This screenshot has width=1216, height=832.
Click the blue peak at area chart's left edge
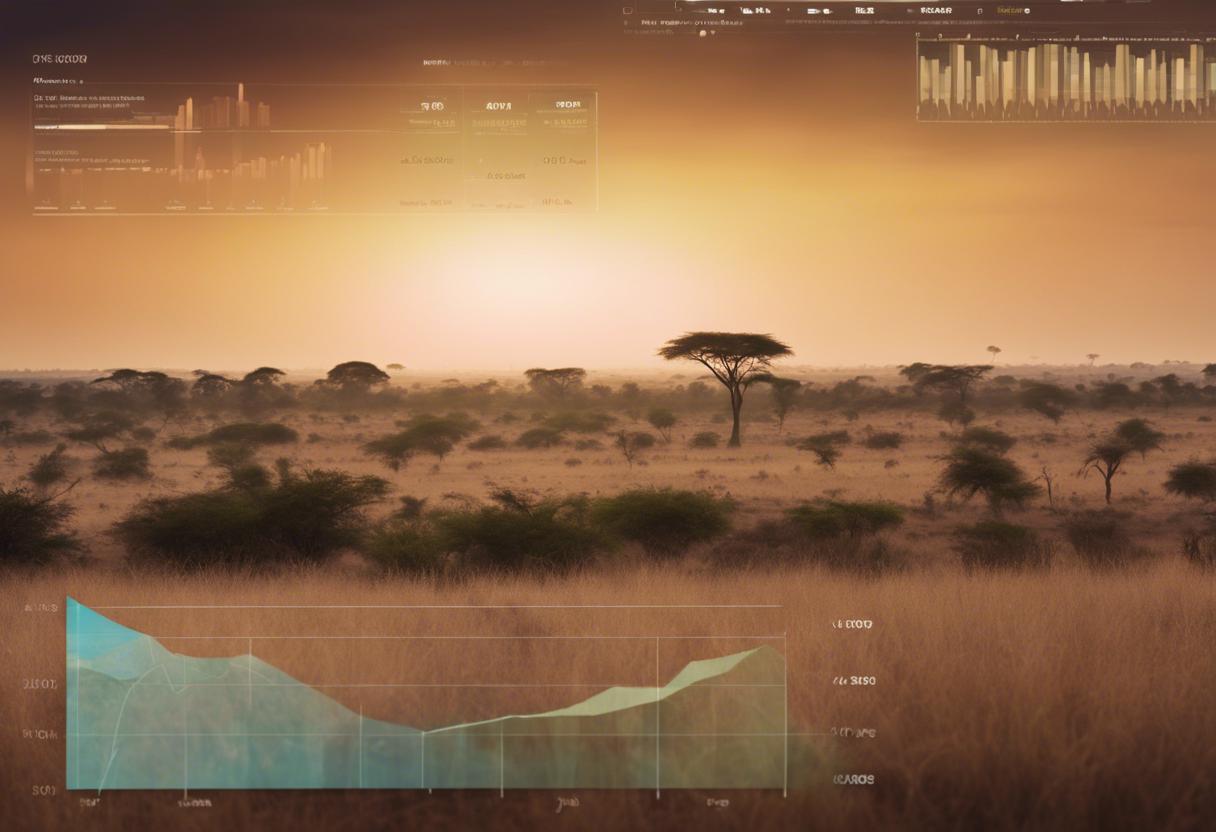coord(70,603)
